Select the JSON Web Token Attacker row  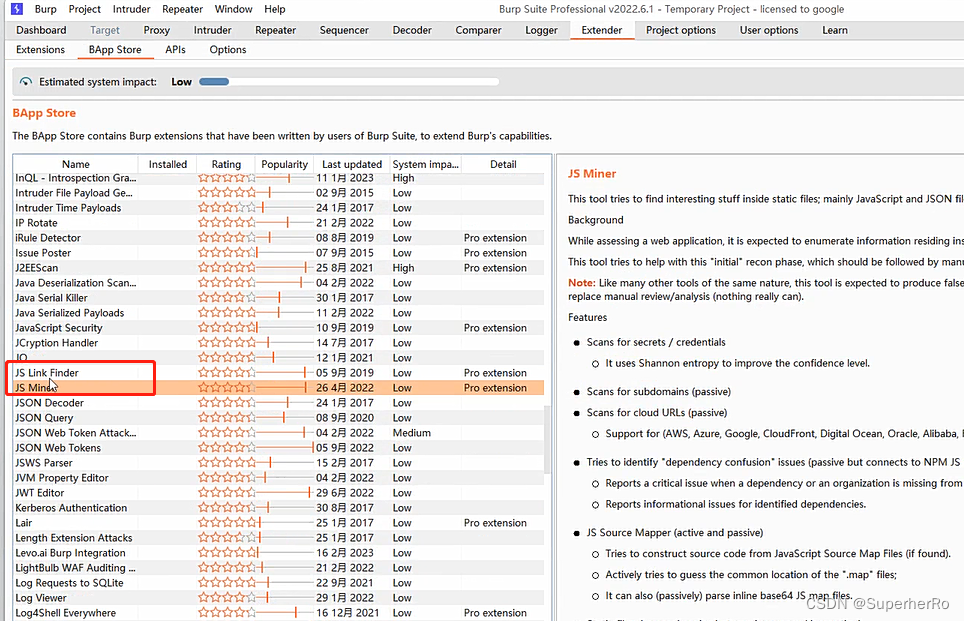[x=279, y=433]
